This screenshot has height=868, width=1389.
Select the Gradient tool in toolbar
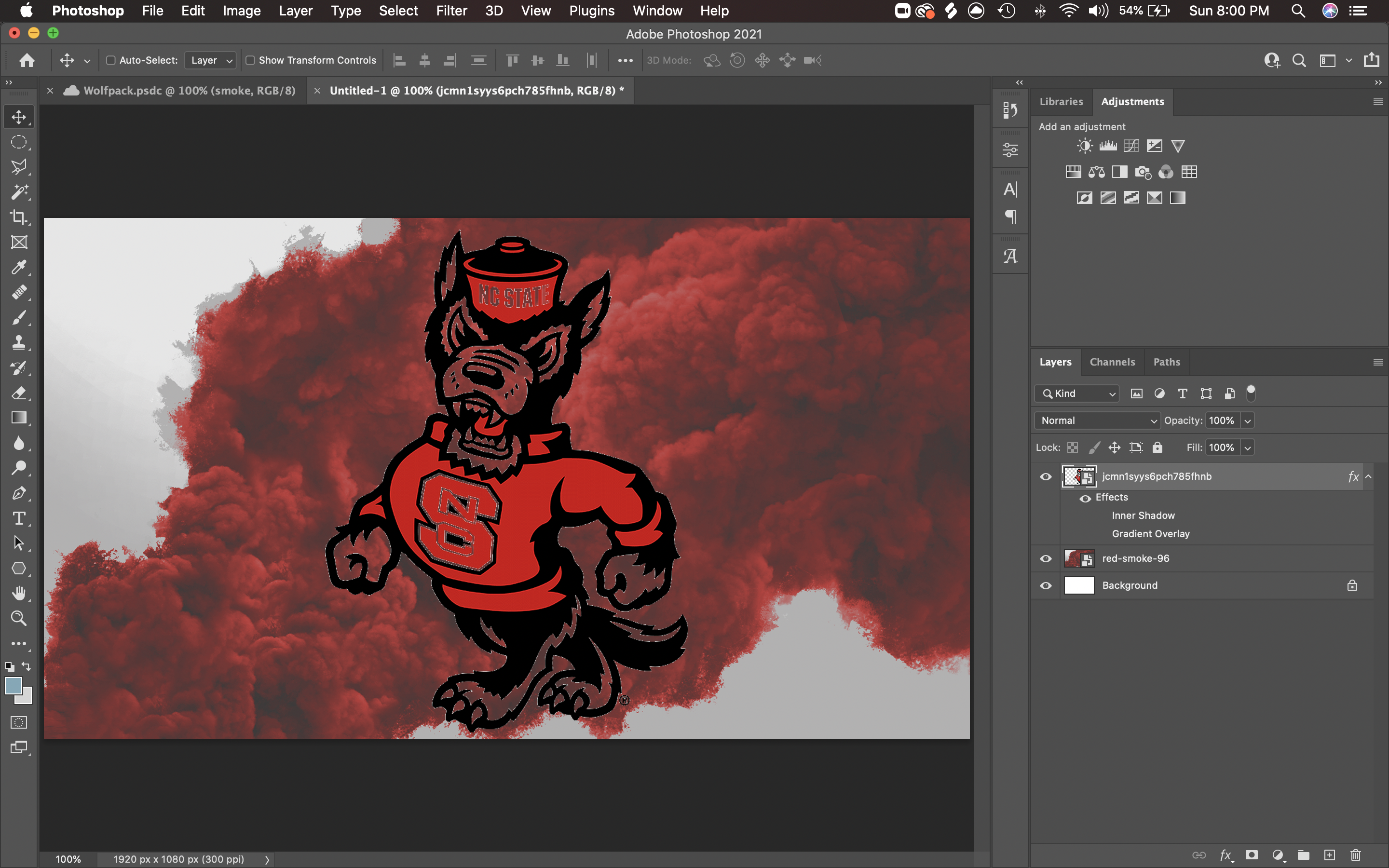[x=19, y=417]
